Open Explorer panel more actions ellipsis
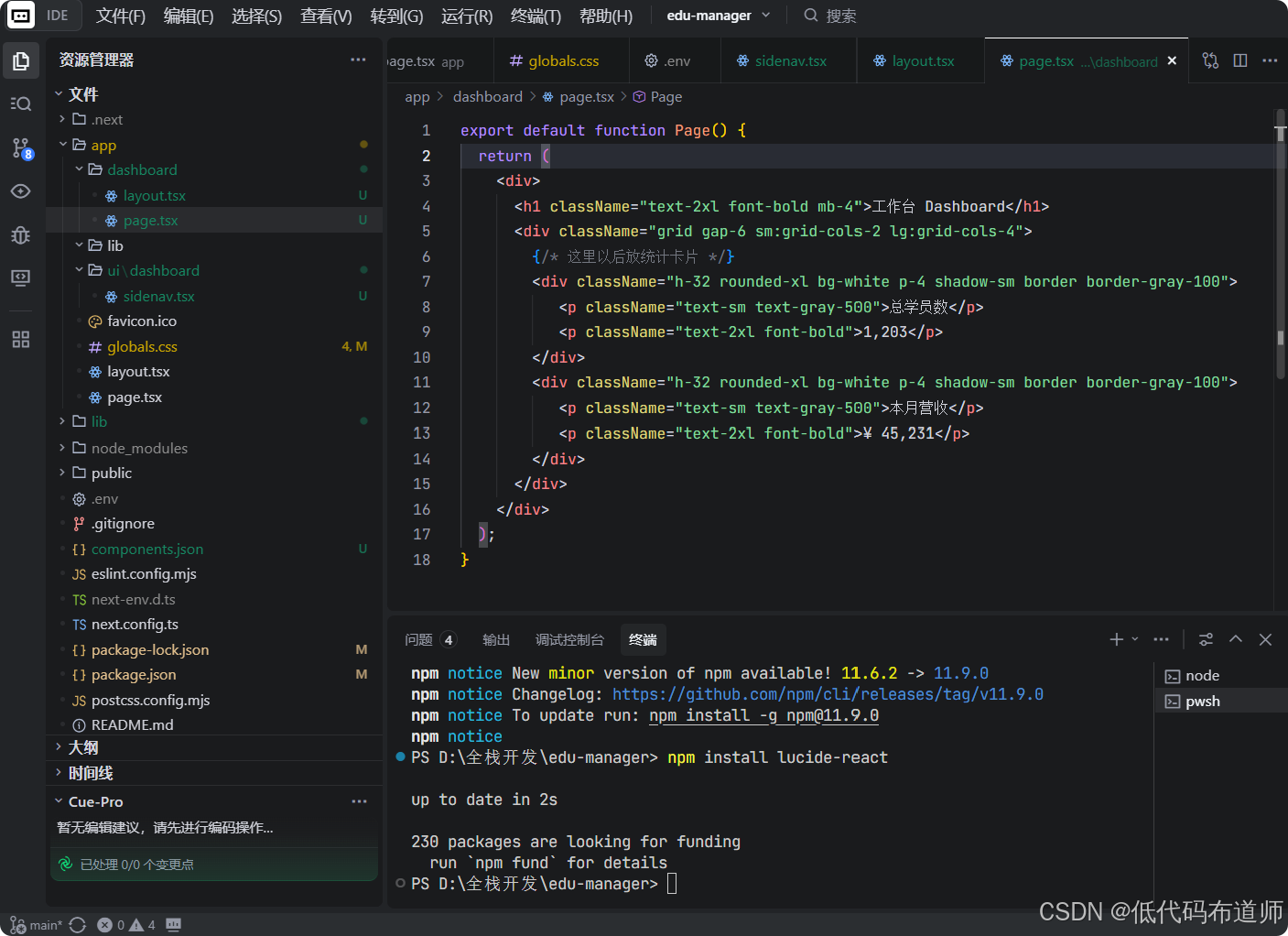This screenshot has width=1288, height=936. 358,60
